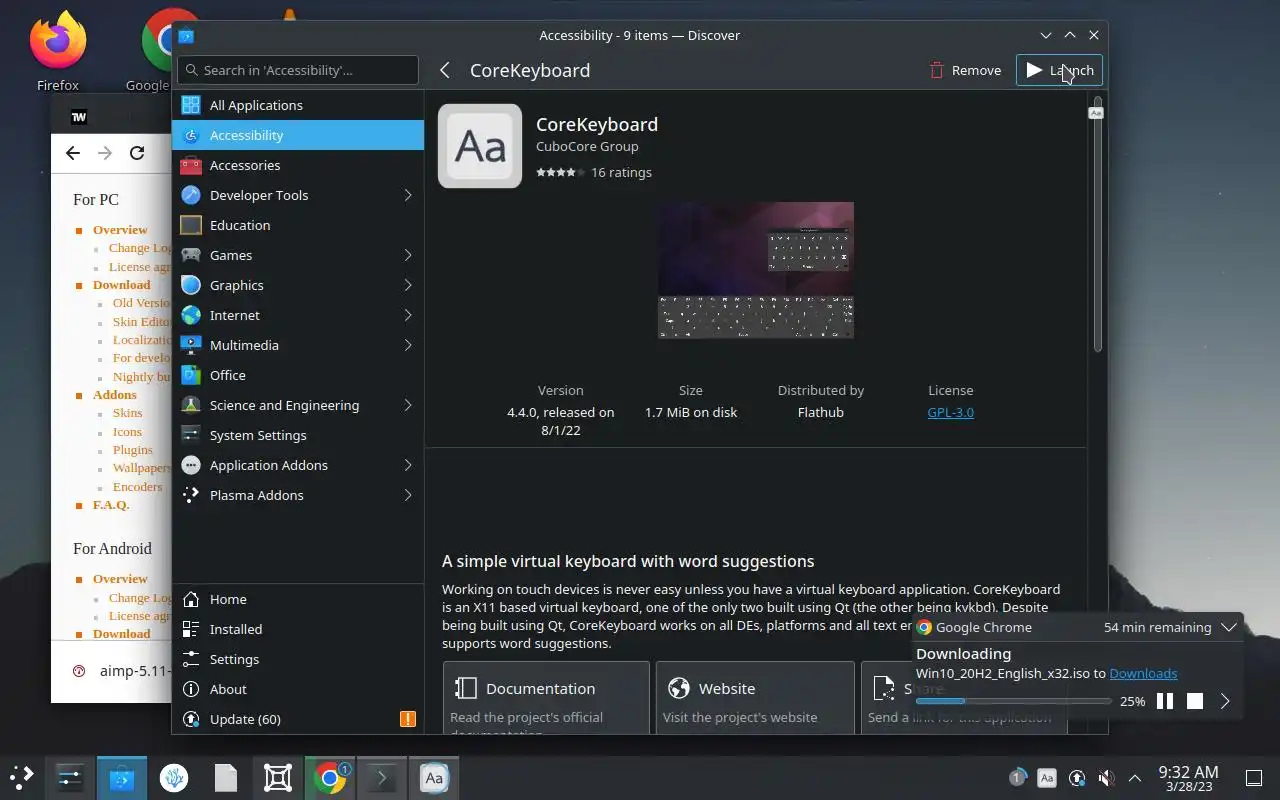Stop the Chrome ISO download
Screen dimensions: 1280x800
pos(1195,701)
